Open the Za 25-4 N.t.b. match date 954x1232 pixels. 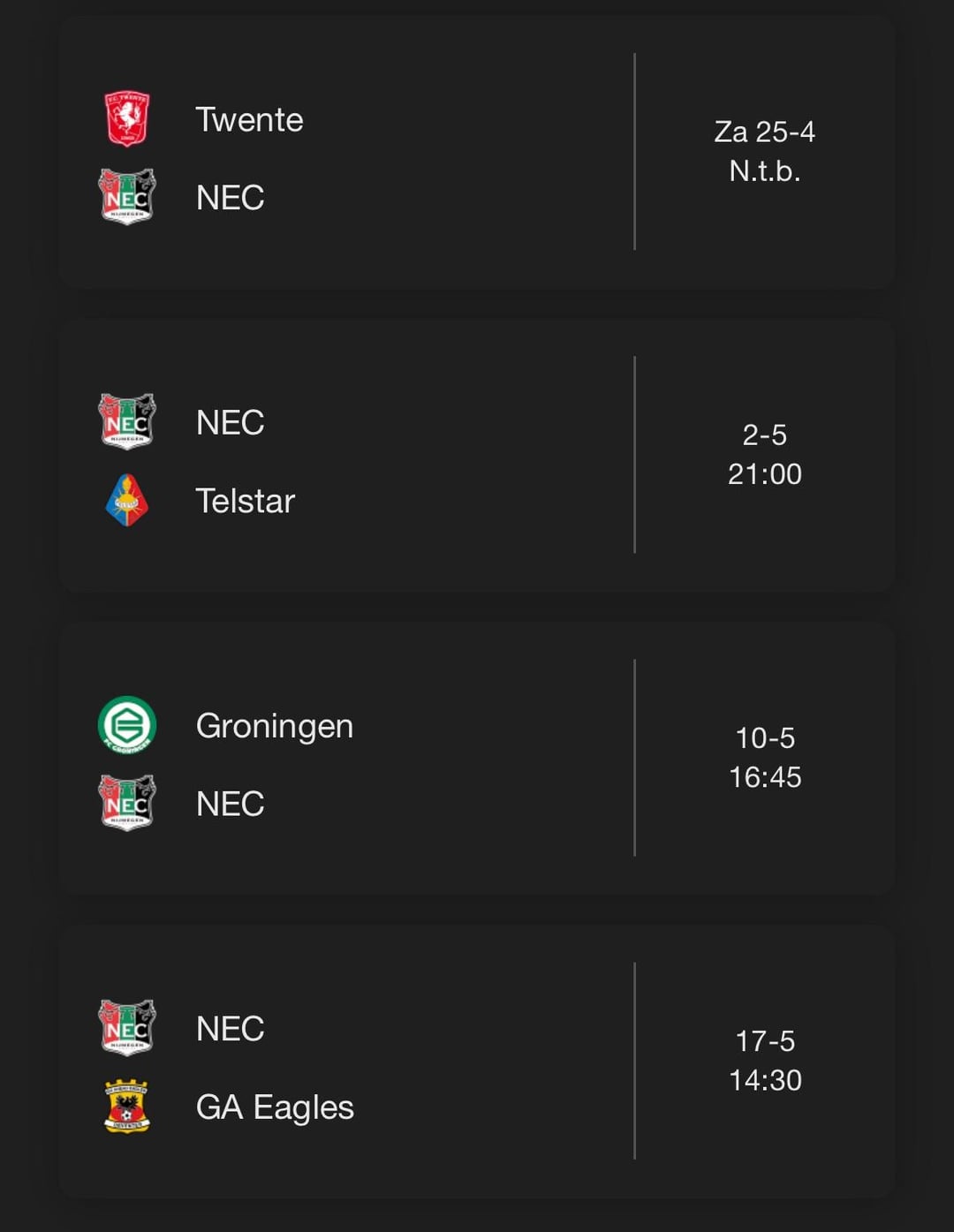(x=764, y=151)
